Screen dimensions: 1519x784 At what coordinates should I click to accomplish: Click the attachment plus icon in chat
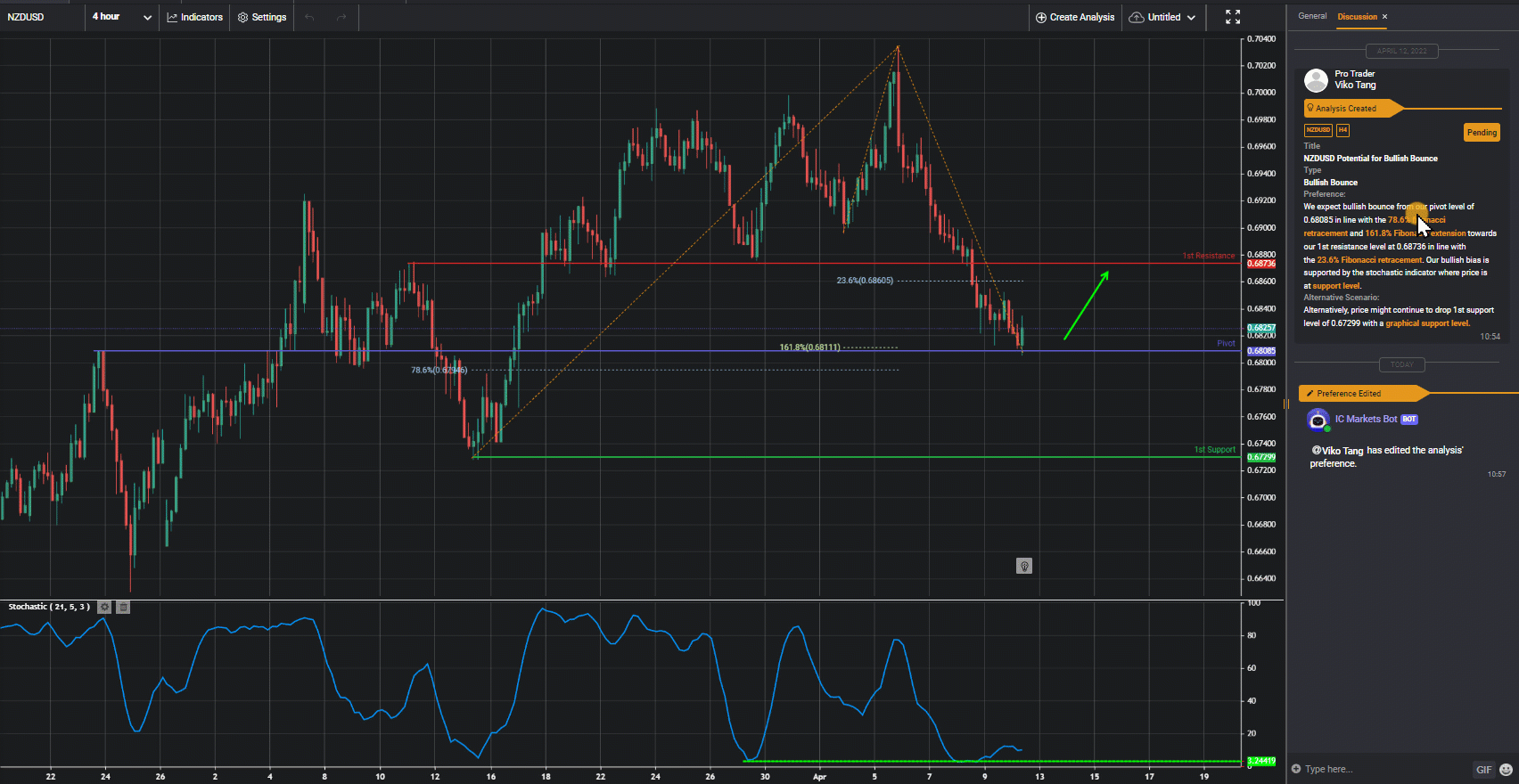coord(1296,769)
